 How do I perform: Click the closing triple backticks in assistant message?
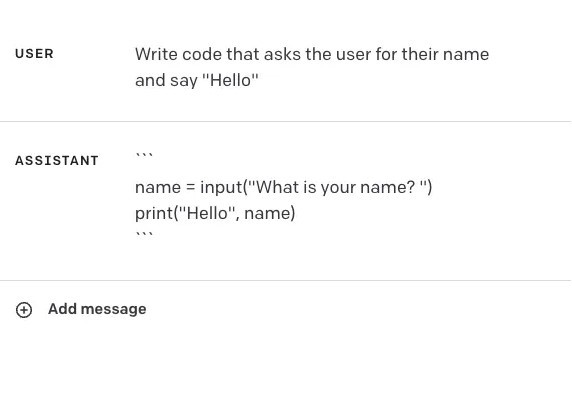[x=144, y=235]
